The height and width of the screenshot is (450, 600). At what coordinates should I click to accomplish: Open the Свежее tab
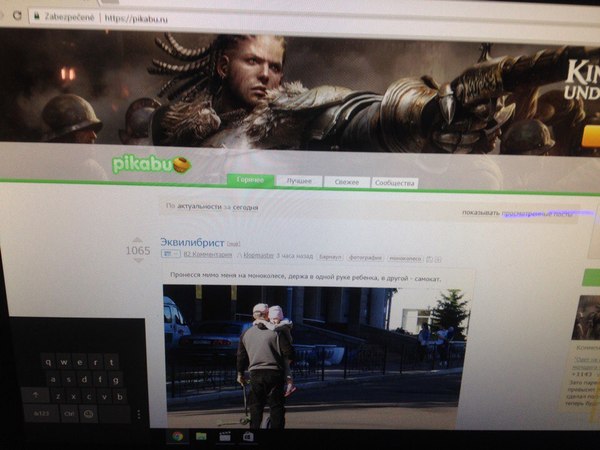tap(345, 183)
